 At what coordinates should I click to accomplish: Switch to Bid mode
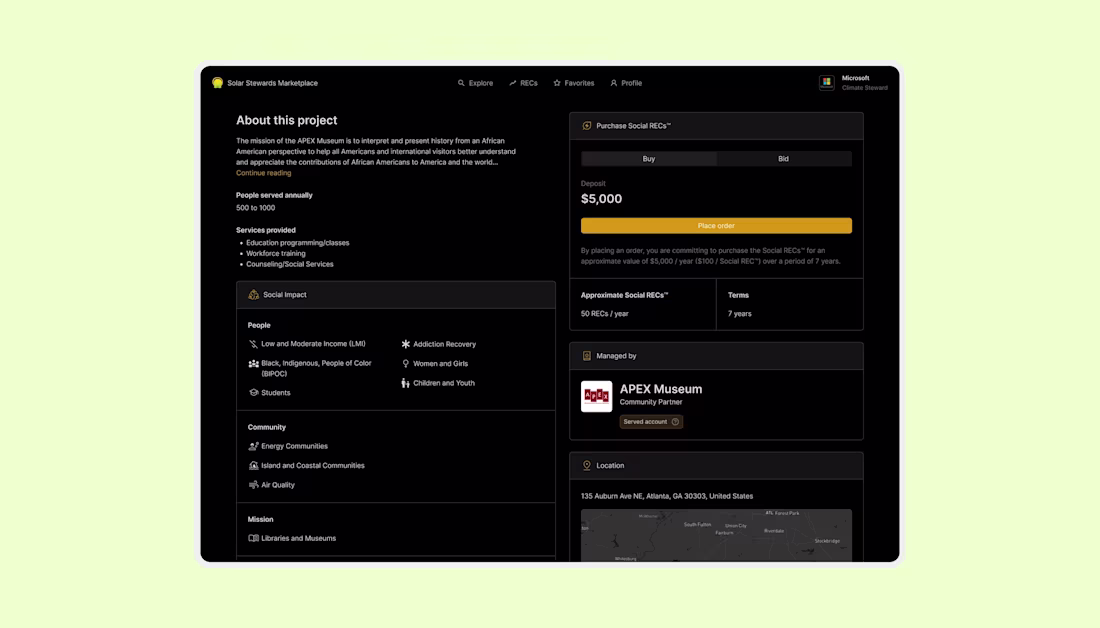pos(784,158)
